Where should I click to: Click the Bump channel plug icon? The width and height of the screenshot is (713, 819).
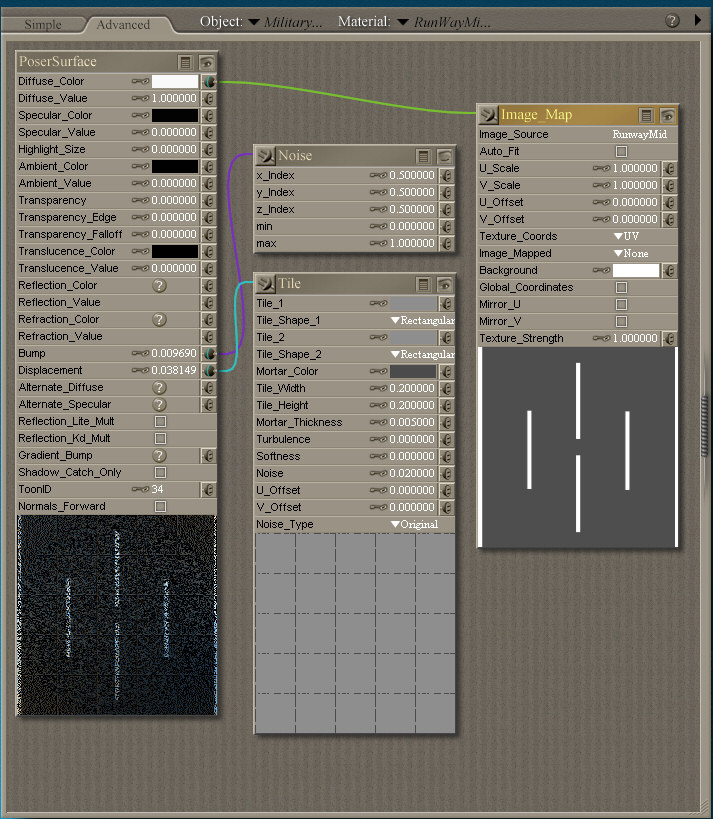click(209, 353)
